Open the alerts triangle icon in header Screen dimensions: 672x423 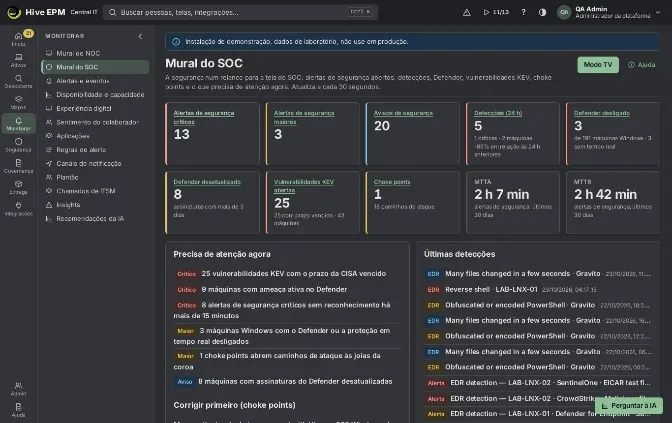[467, 12]
